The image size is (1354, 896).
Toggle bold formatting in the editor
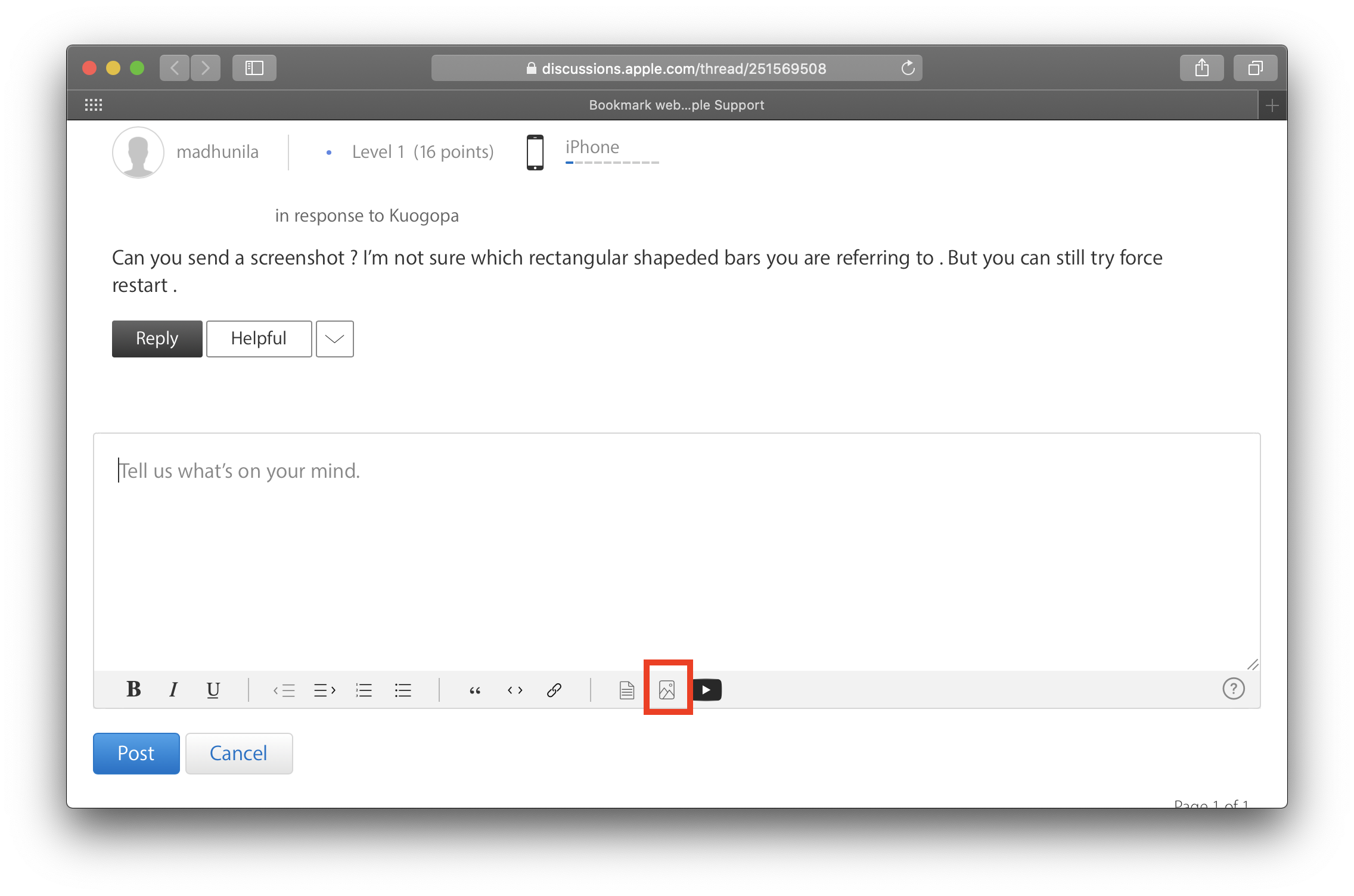[133, 689]
